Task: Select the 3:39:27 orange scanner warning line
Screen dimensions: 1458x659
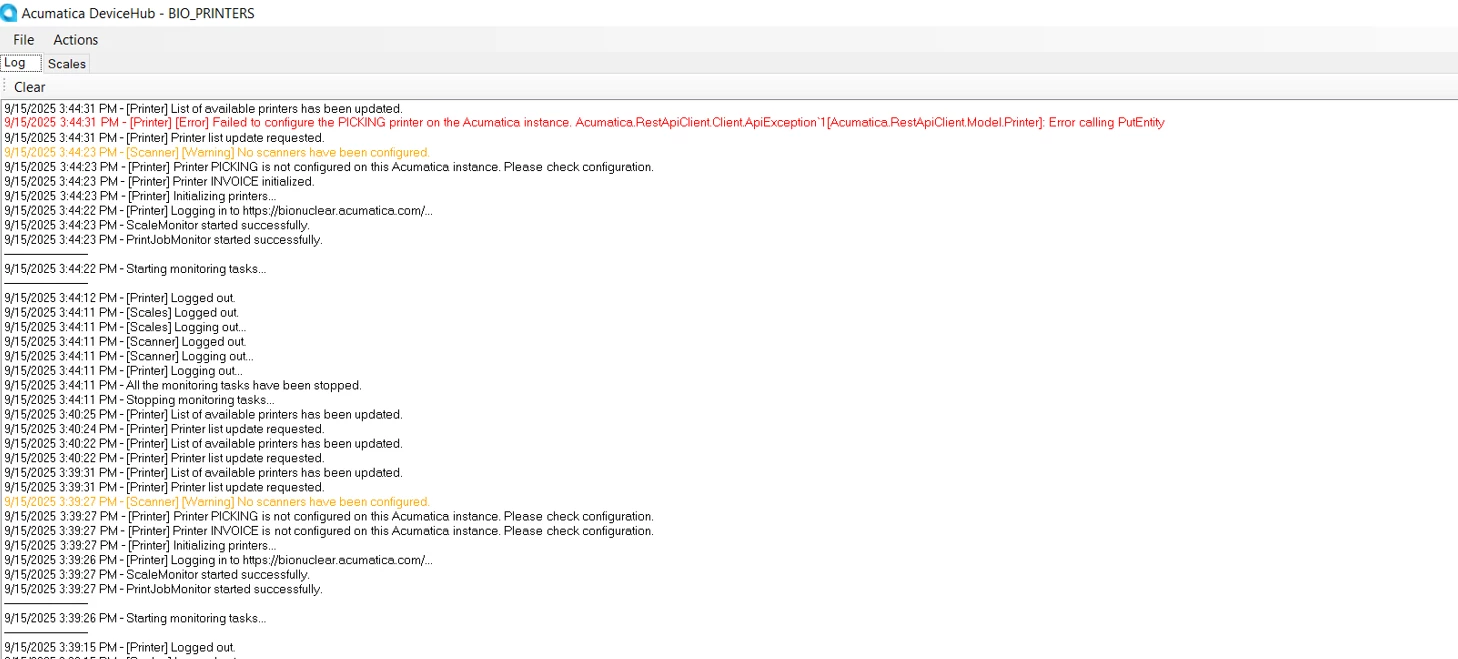Action: coord(217,502)
